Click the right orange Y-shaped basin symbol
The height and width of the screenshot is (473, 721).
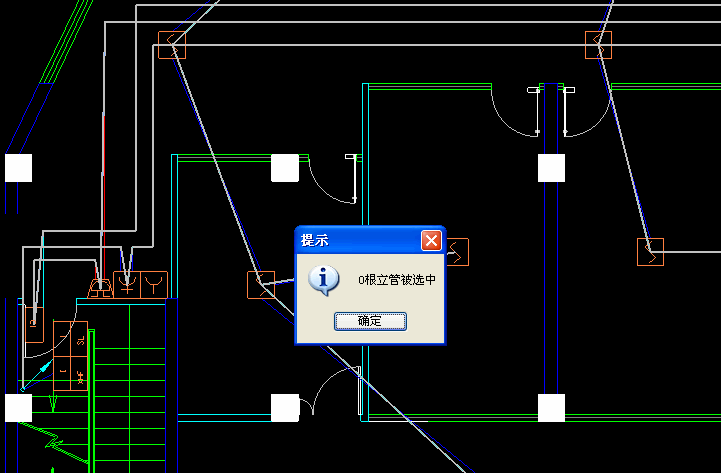(x=154, y=284)
